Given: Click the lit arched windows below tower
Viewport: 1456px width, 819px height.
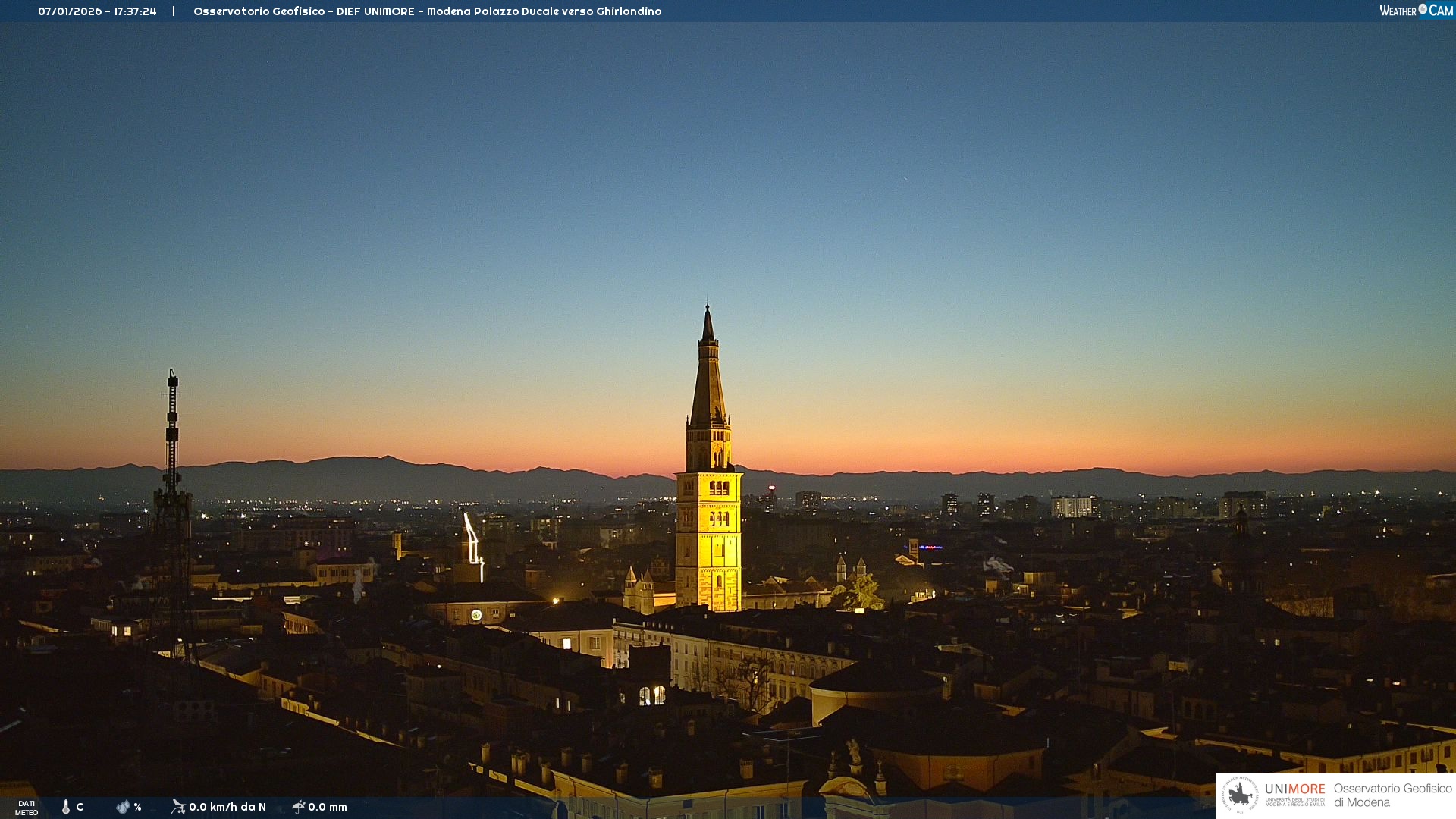Looking at the screenshot, I should coord(651,695).
